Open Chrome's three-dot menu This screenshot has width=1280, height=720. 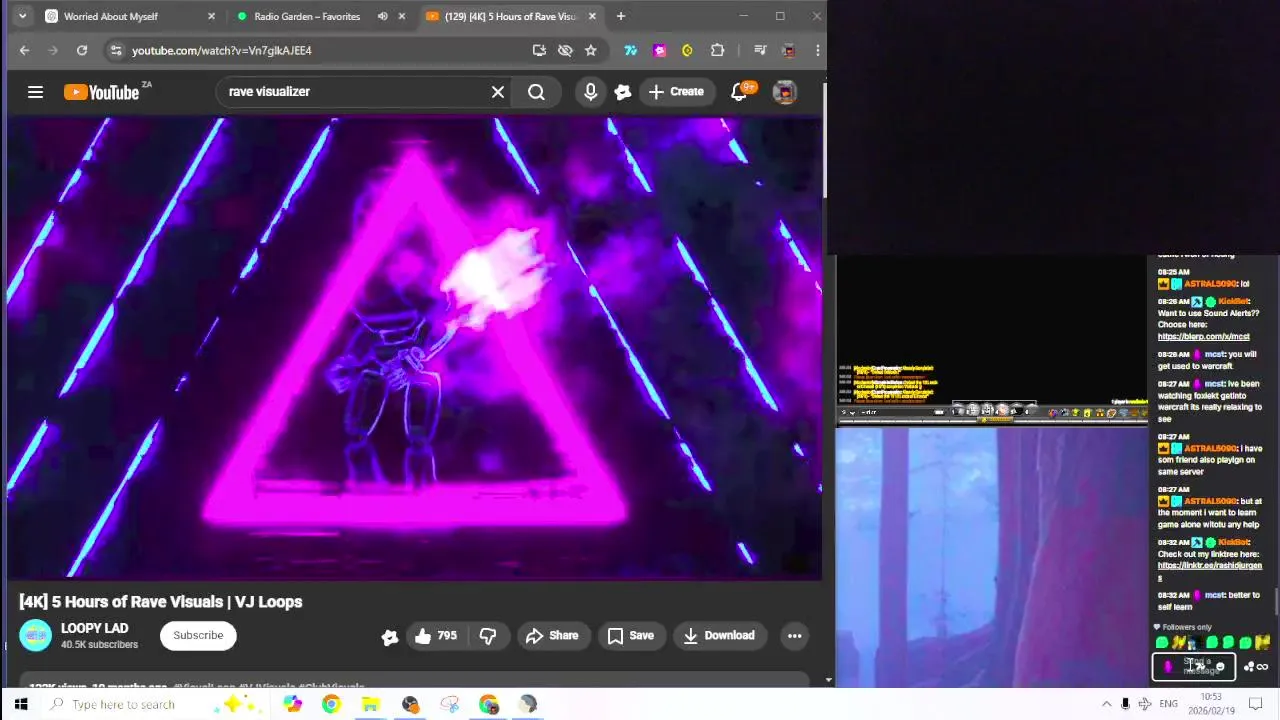817,50
